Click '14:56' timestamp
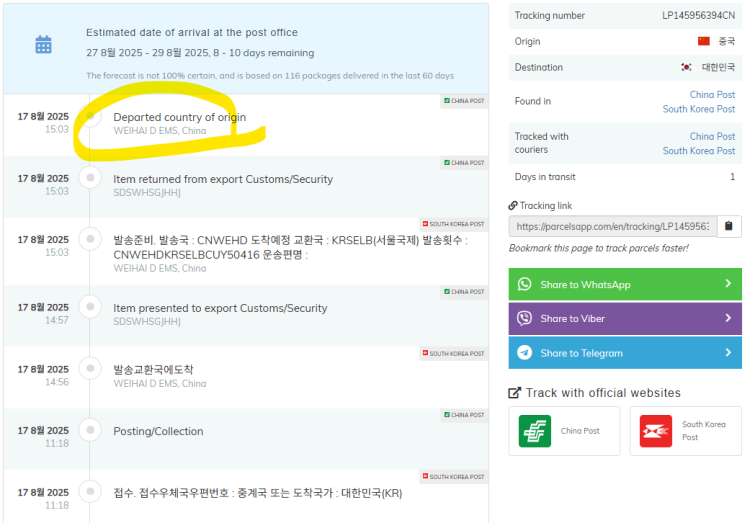Viewport: 750px width, 523px height. tap(57, 382)
